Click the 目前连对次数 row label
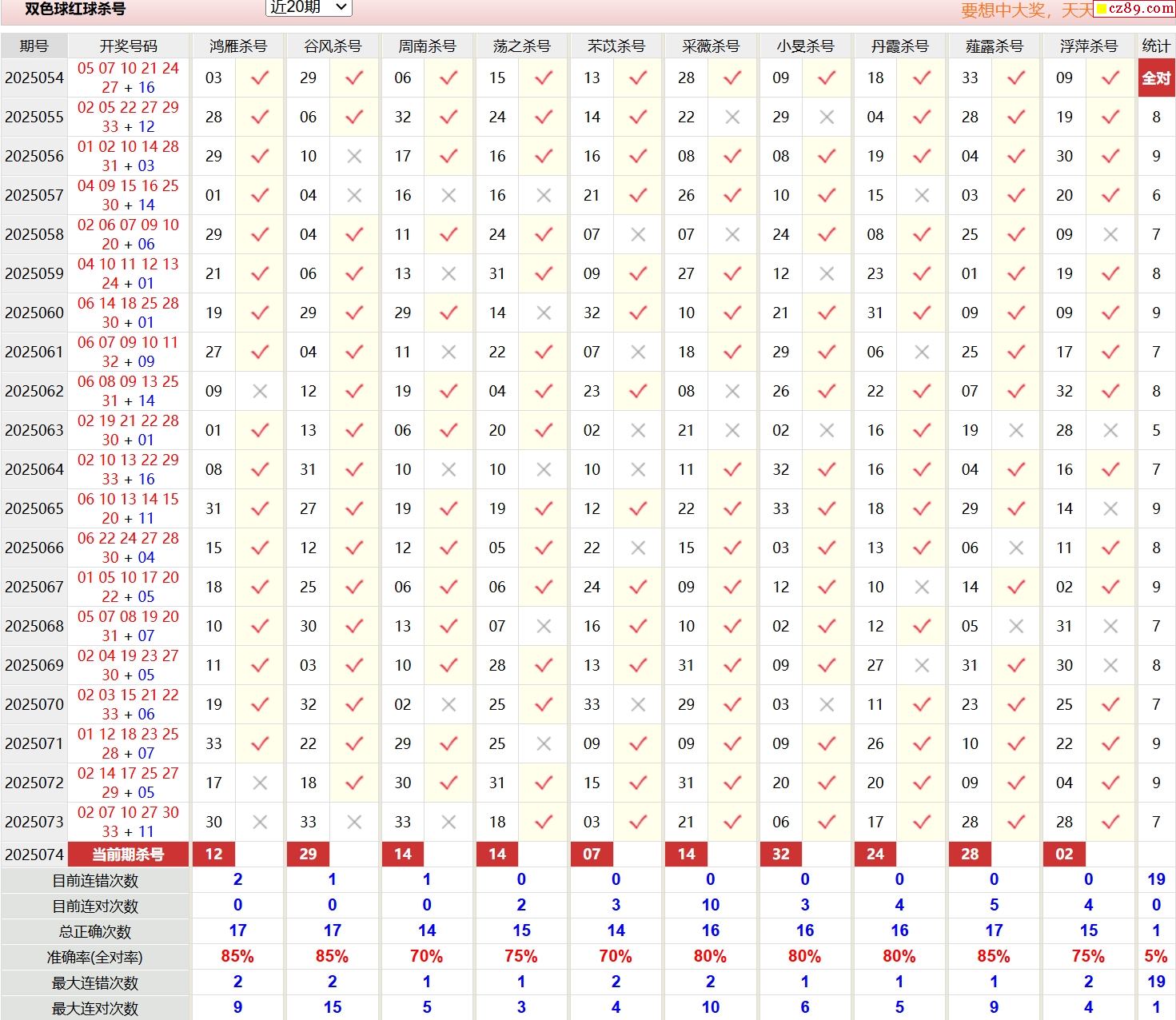Viewport: 1176px width, 1020px height. pos(95,906)
